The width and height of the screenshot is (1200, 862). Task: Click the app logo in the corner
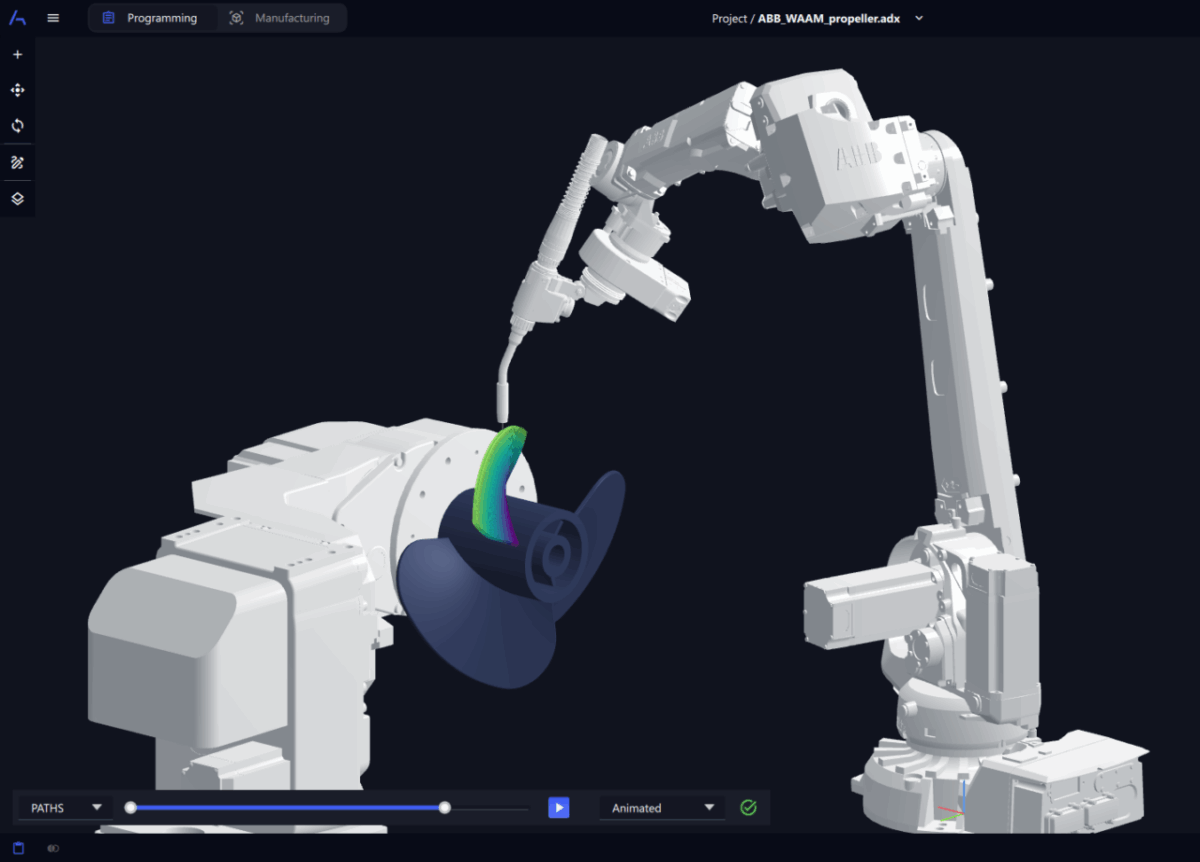[x=17, y=17]
